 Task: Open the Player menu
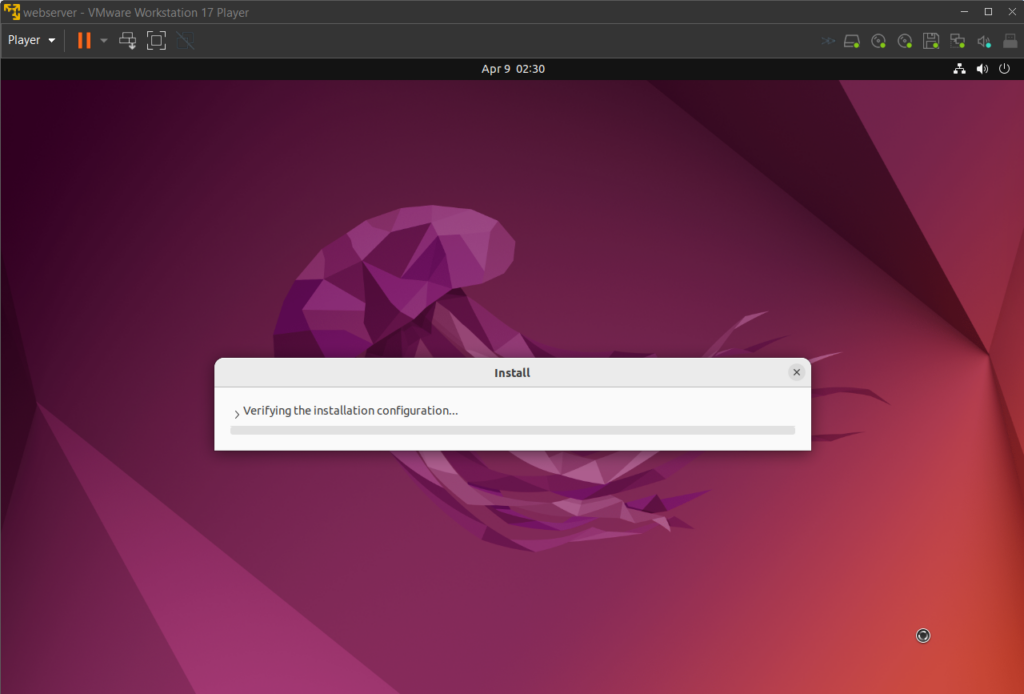(x=31, y=40)
